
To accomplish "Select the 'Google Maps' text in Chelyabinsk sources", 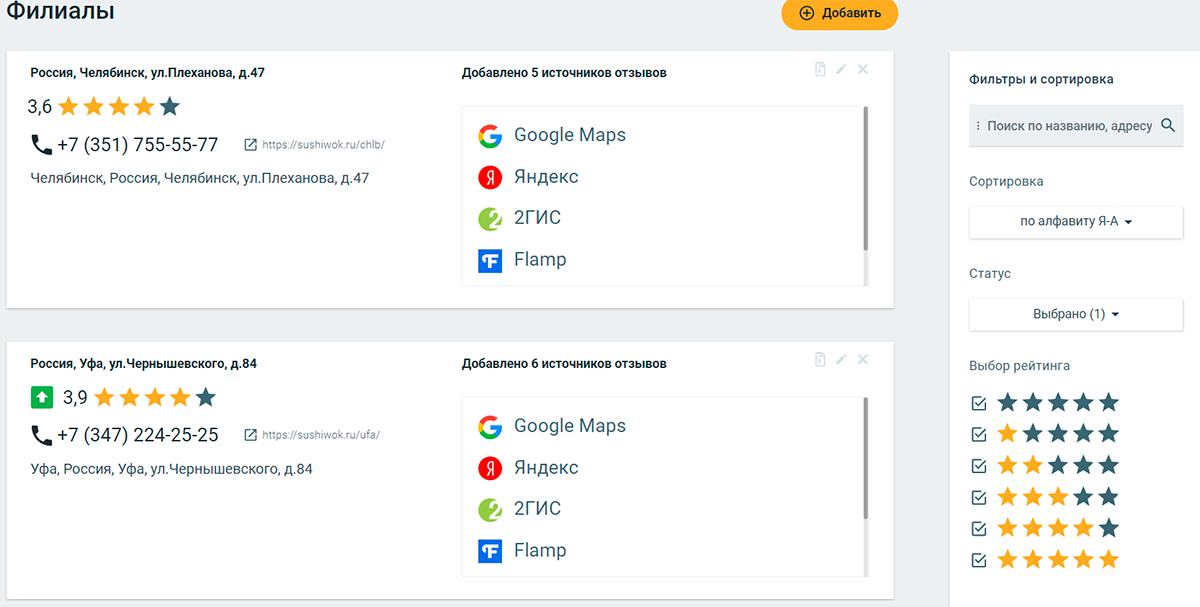I will click(570, 136).
